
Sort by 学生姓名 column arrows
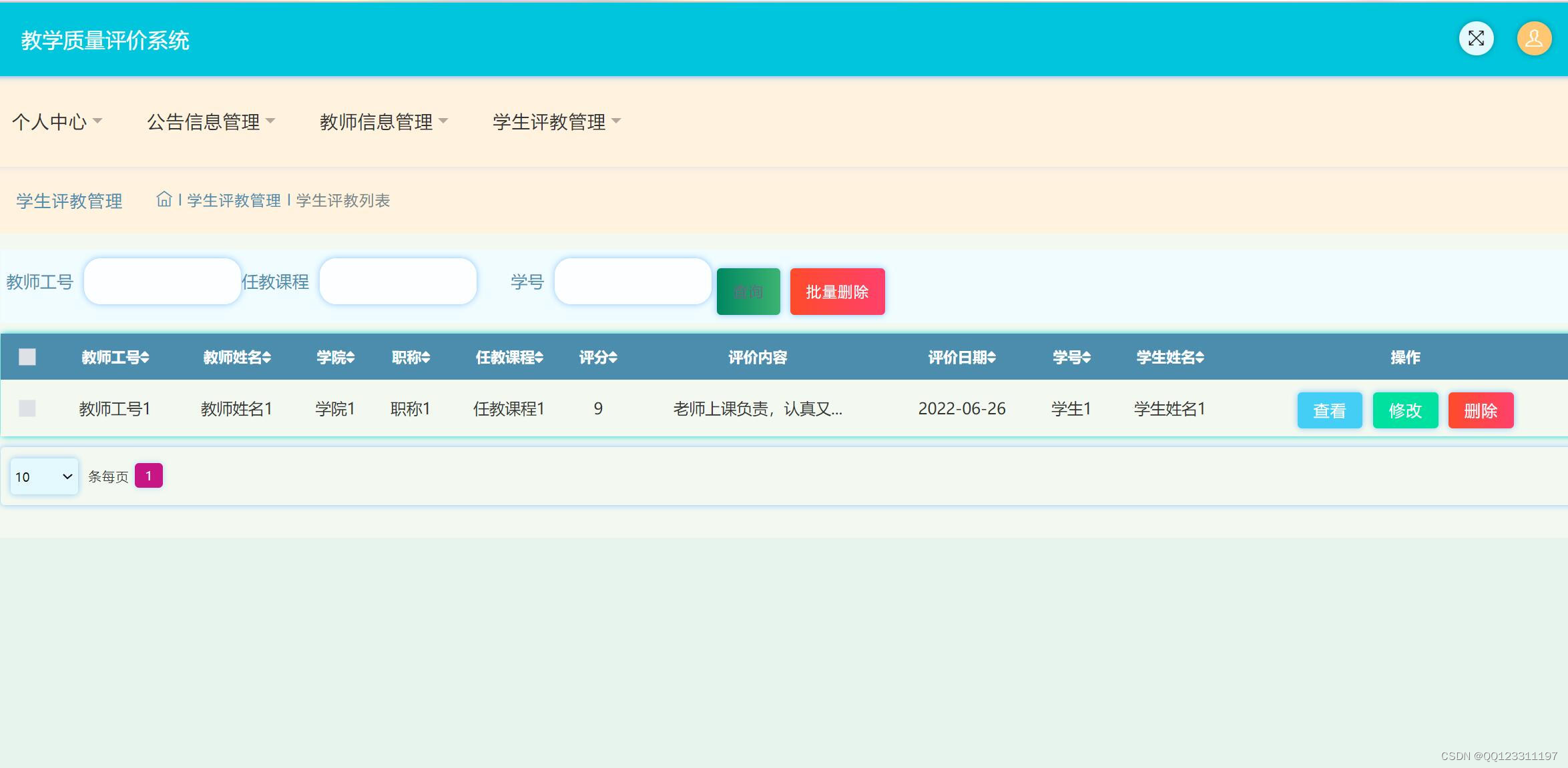1200,358
